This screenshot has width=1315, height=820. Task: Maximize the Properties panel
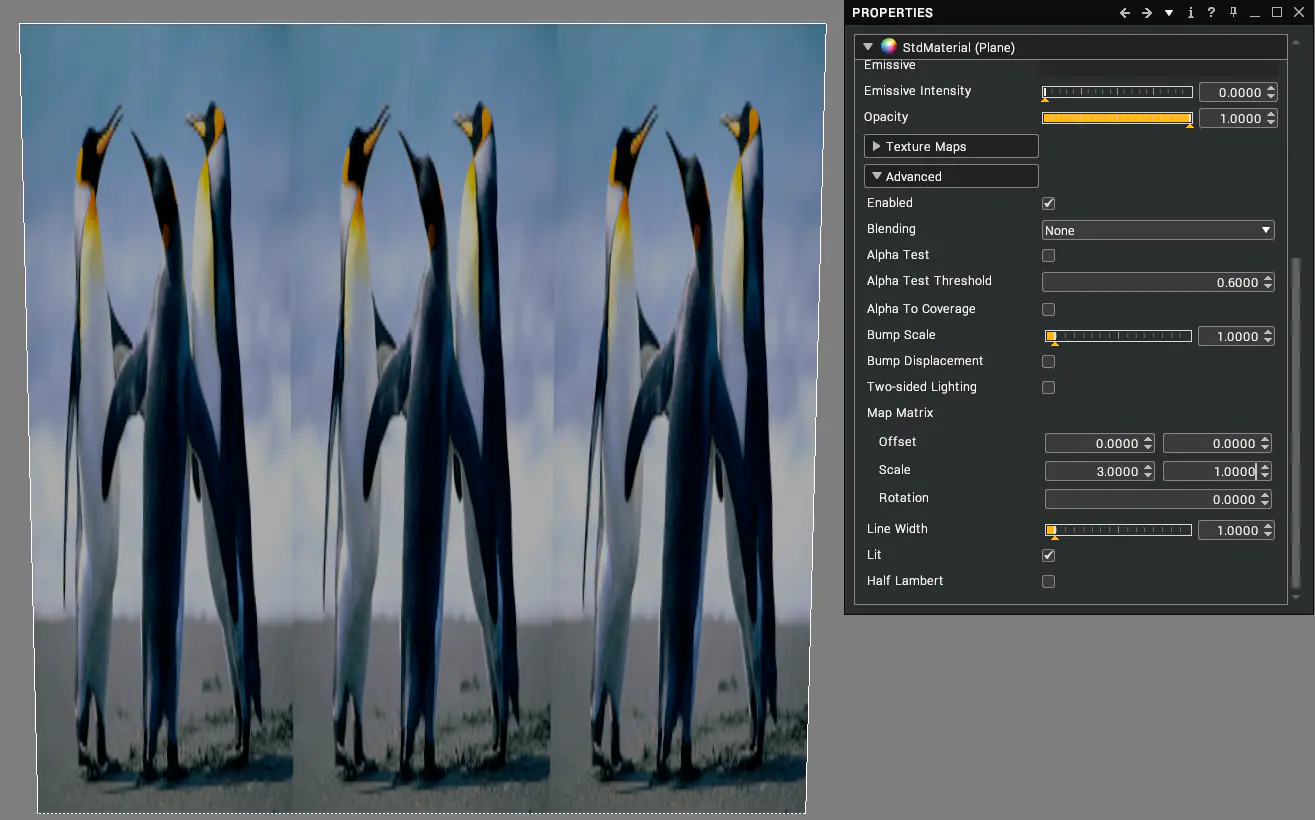[1277, 13]
